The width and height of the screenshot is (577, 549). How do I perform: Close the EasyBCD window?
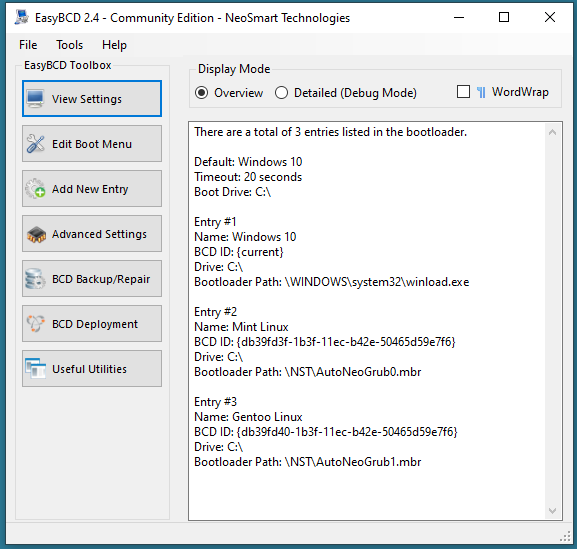tap(550, 17)
